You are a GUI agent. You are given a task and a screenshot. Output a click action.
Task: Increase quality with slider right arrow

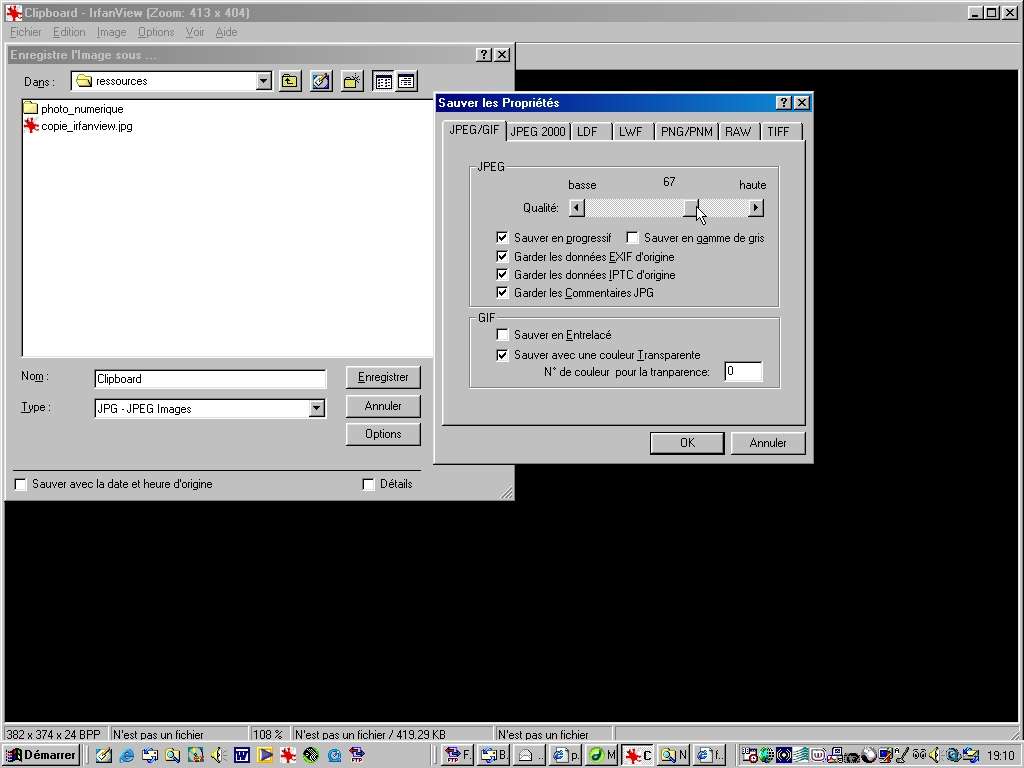click(756, 208)
